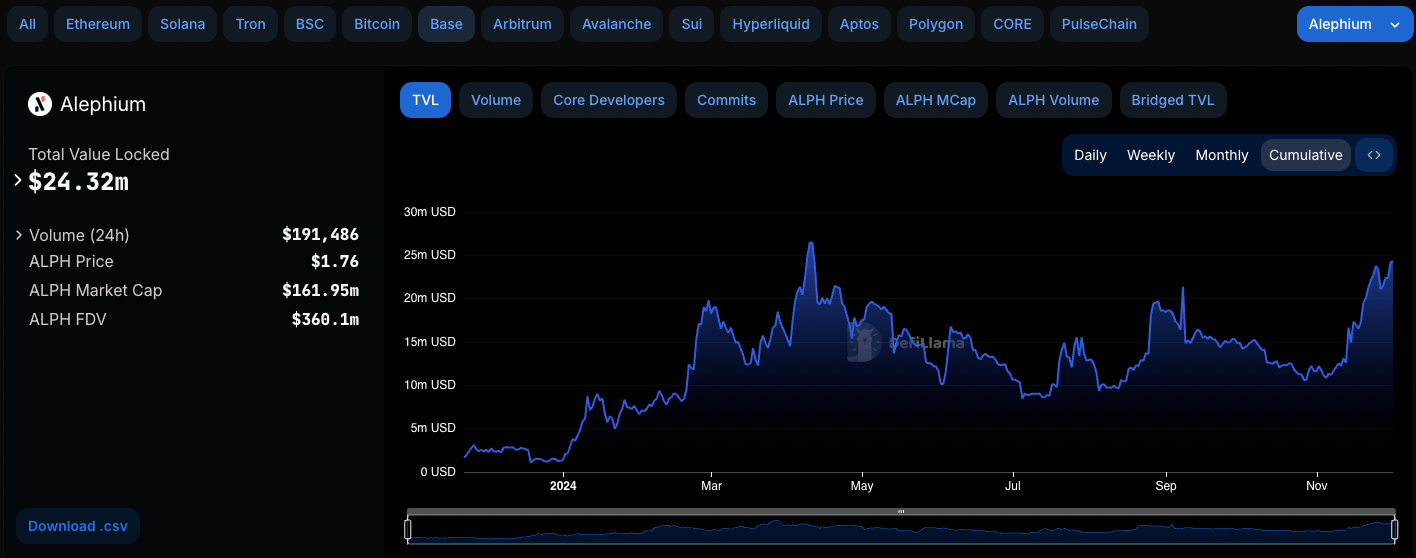The width and height of the screenshot is (1416, 558).
Task: Open the Alephium chain dropdown
Action: (1355, 24)
